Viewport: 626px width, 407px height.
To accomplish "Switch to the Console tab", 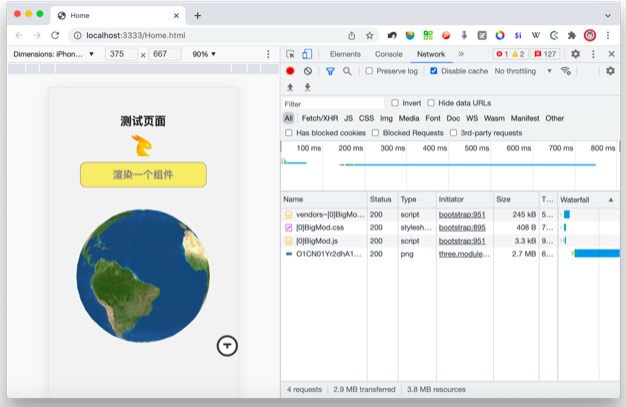I will point(388,54).
